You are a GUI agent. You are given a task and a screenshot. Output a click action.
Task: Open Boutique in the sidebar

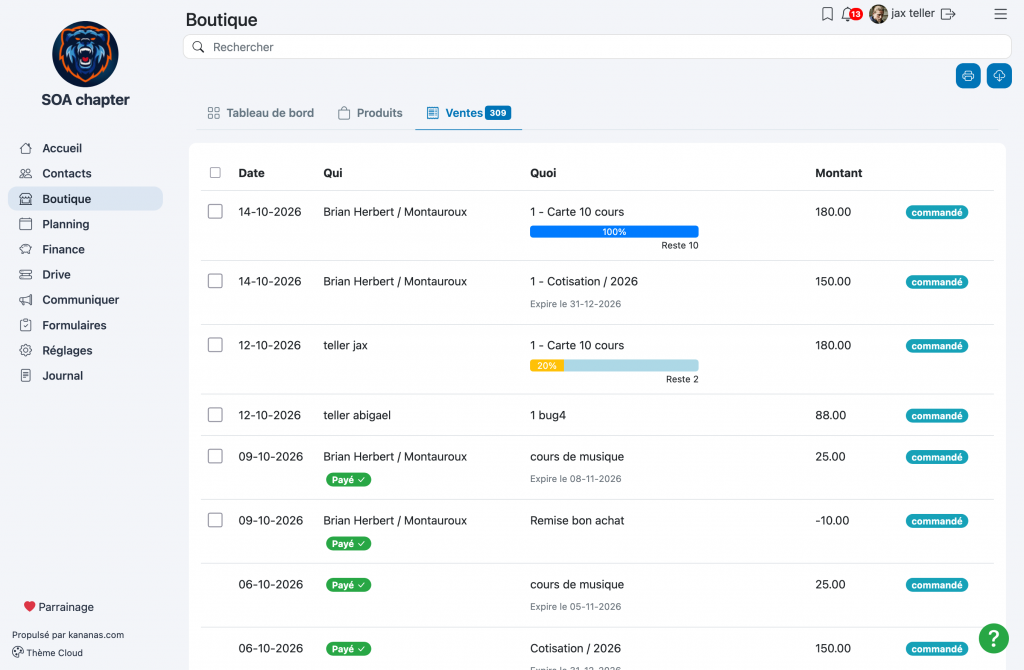(x=86, y=199)
